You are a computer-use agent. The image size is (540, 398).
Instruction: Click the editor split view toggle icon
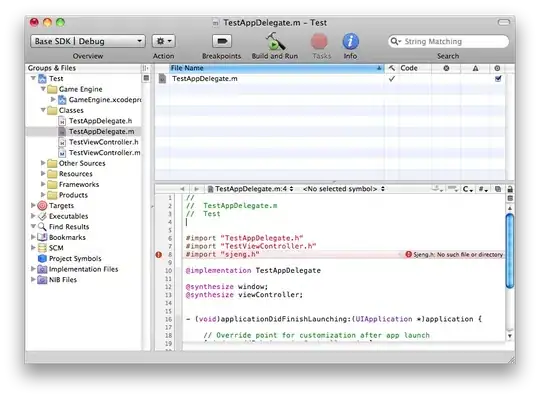510,198
